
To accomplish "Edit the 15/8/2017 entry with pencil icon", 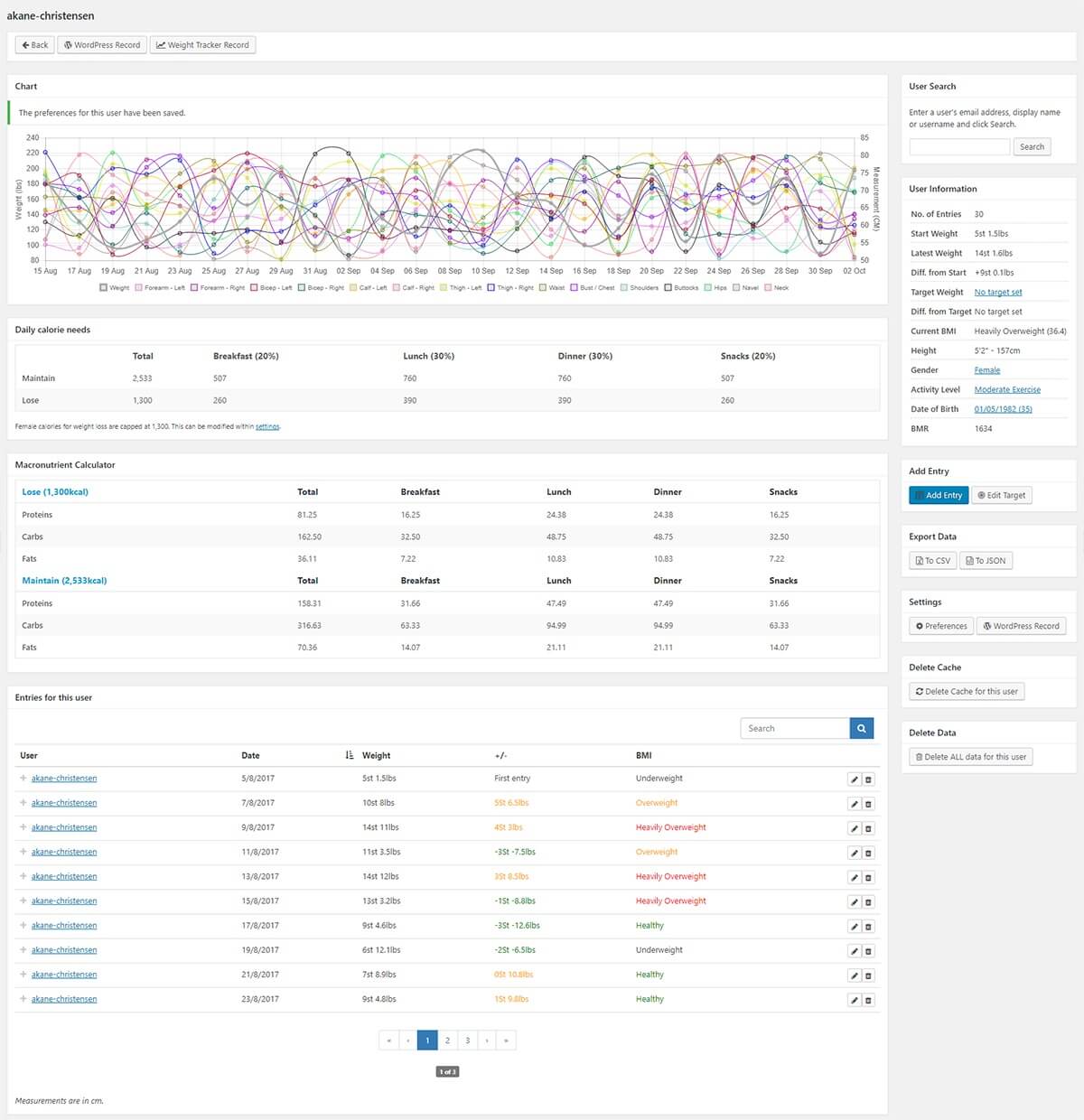I will coord(854,901).
